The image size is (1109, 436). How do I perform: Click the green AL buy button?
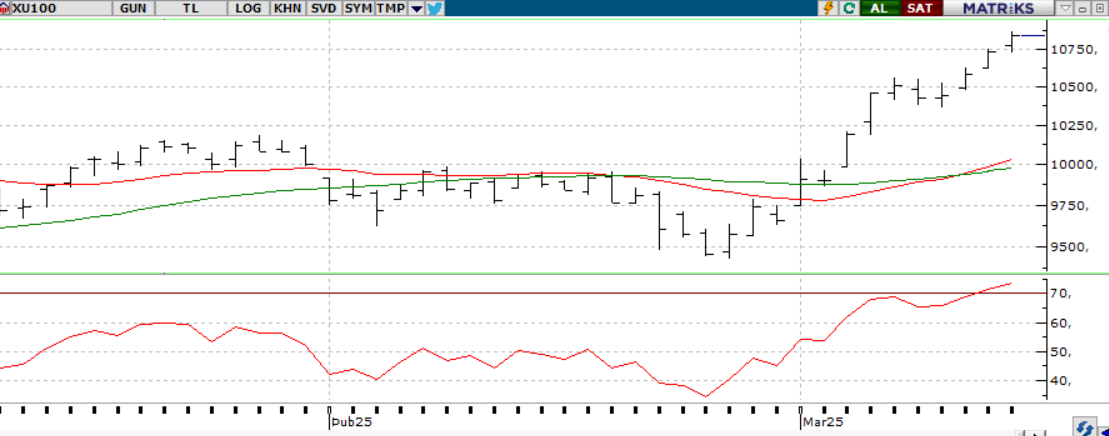tap(878, 8)
